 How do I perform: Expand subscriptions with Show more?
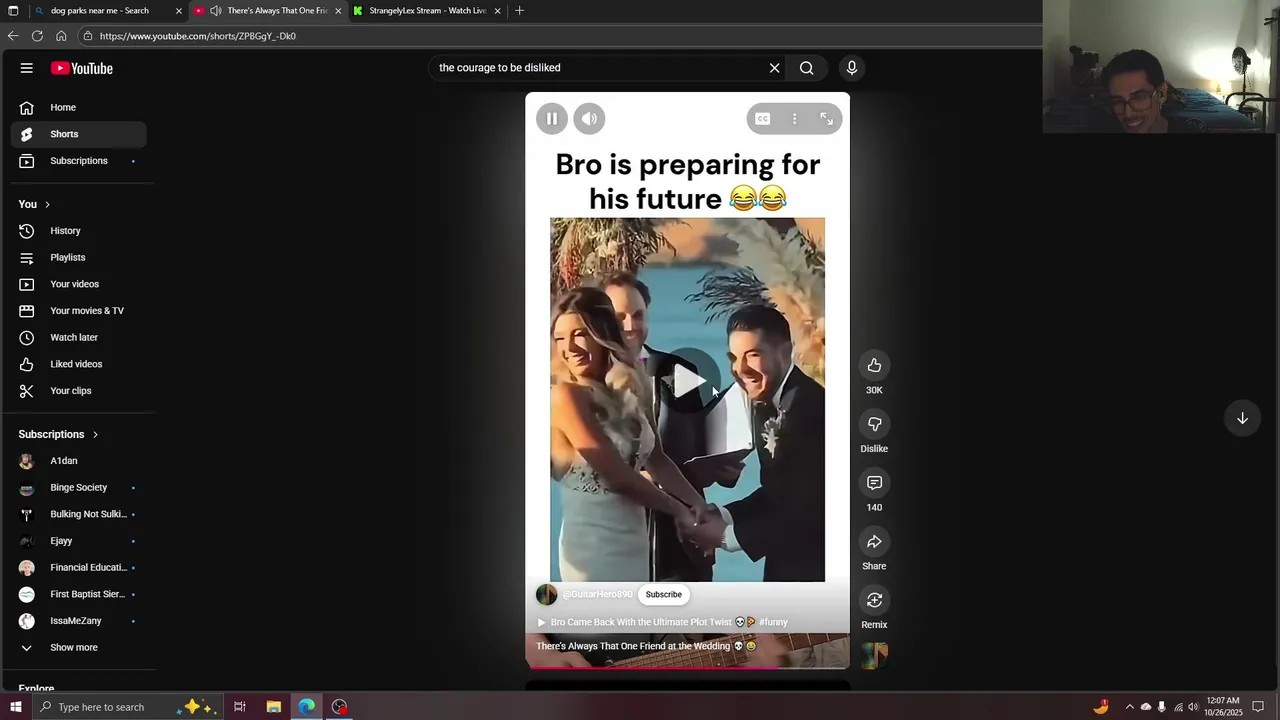[78, 647]
